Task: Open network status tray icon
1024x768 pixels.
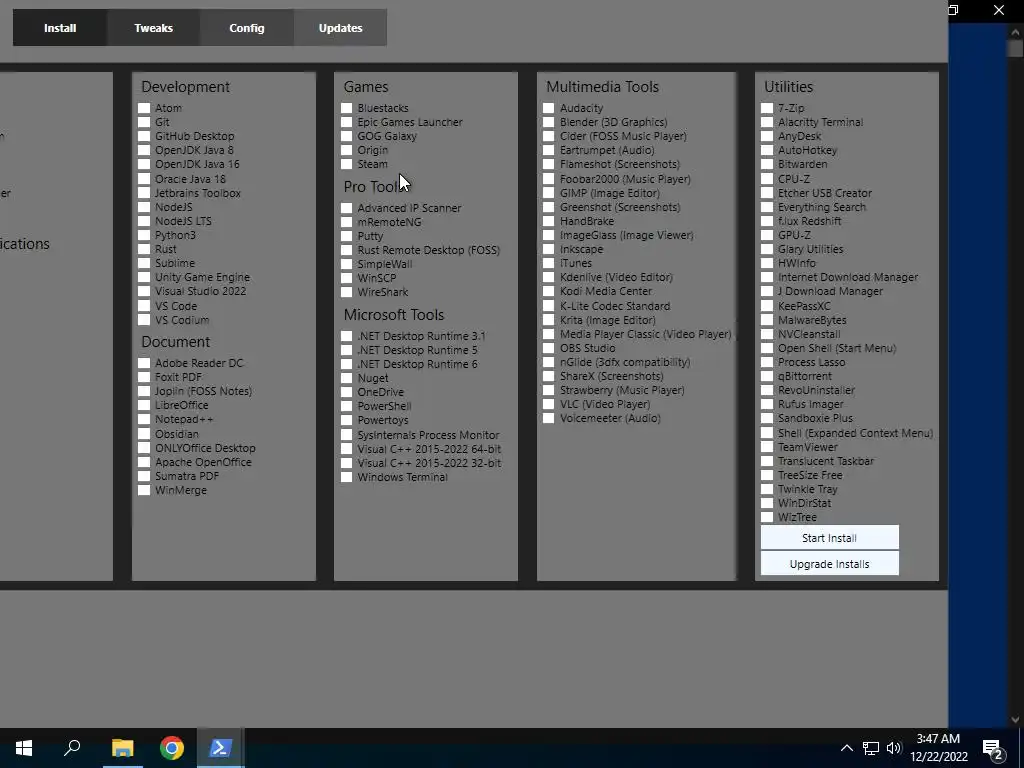Action: pos(871,748)
